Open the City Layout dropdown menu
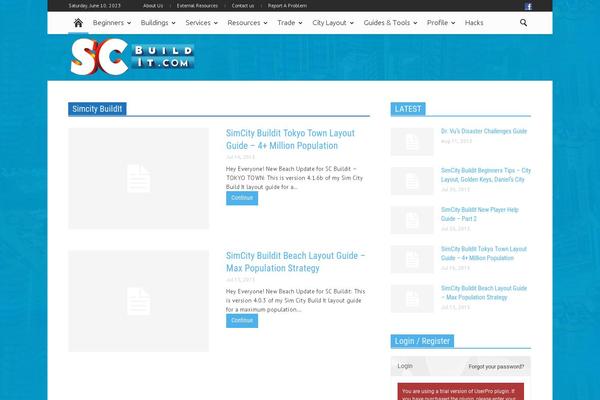Image resolution: width=600 pixels, height=400 pixels. [x=333, y=23]
